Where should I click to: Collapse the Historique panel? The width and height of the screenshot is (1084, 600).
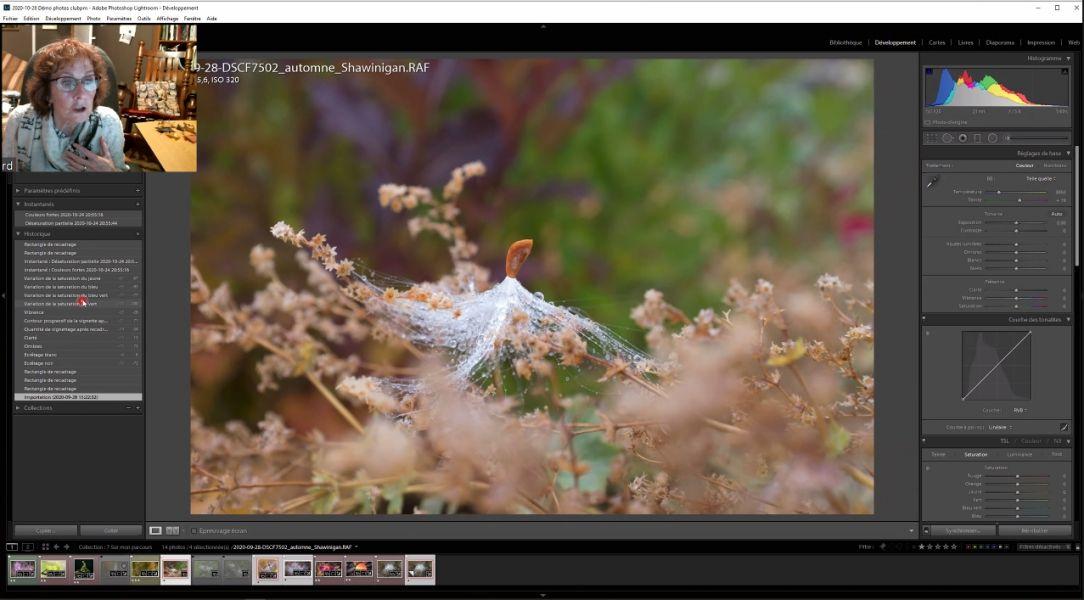coord(18,234)
